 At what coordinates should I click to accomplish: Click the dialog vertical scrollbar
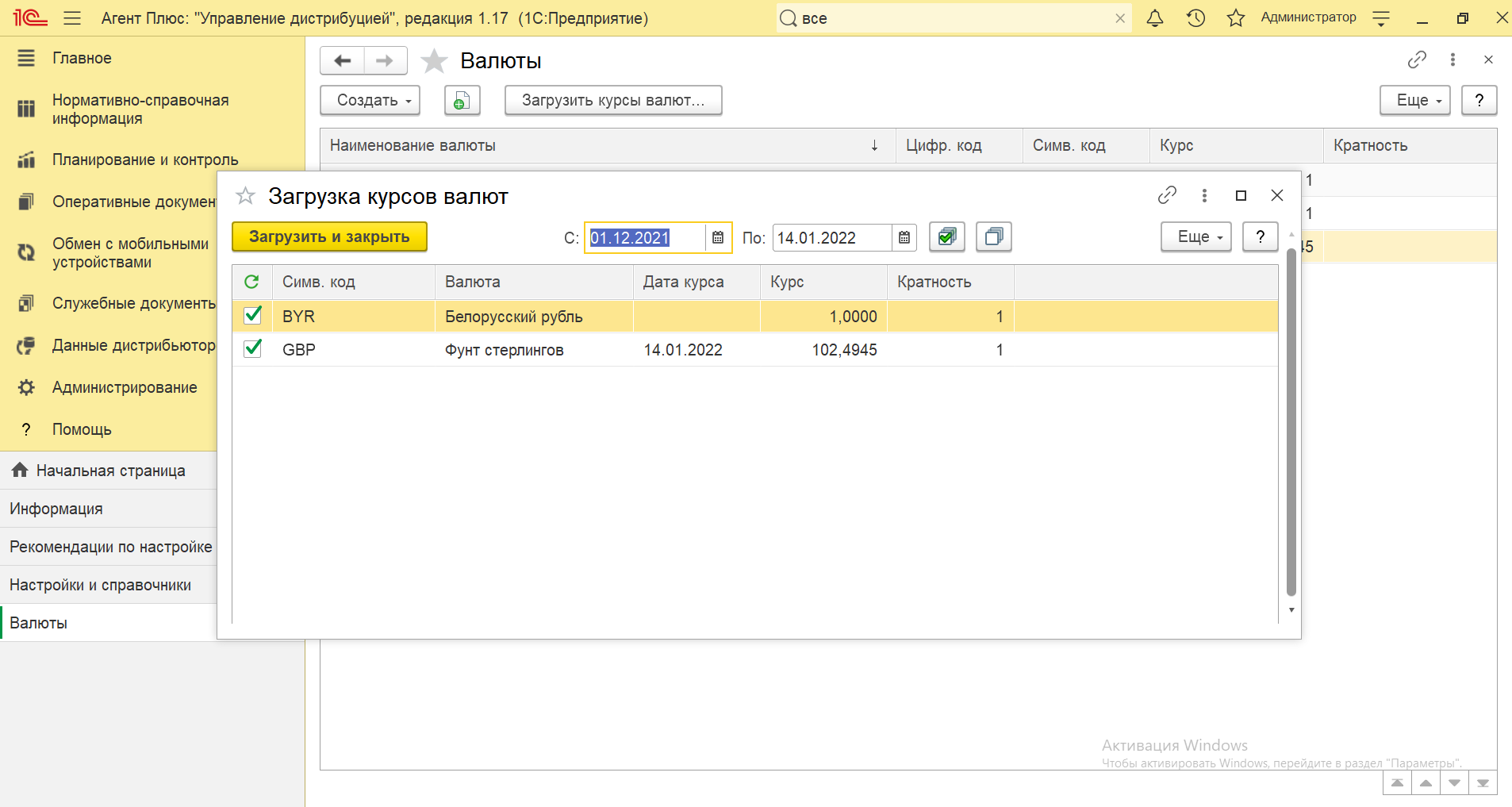1291,421
